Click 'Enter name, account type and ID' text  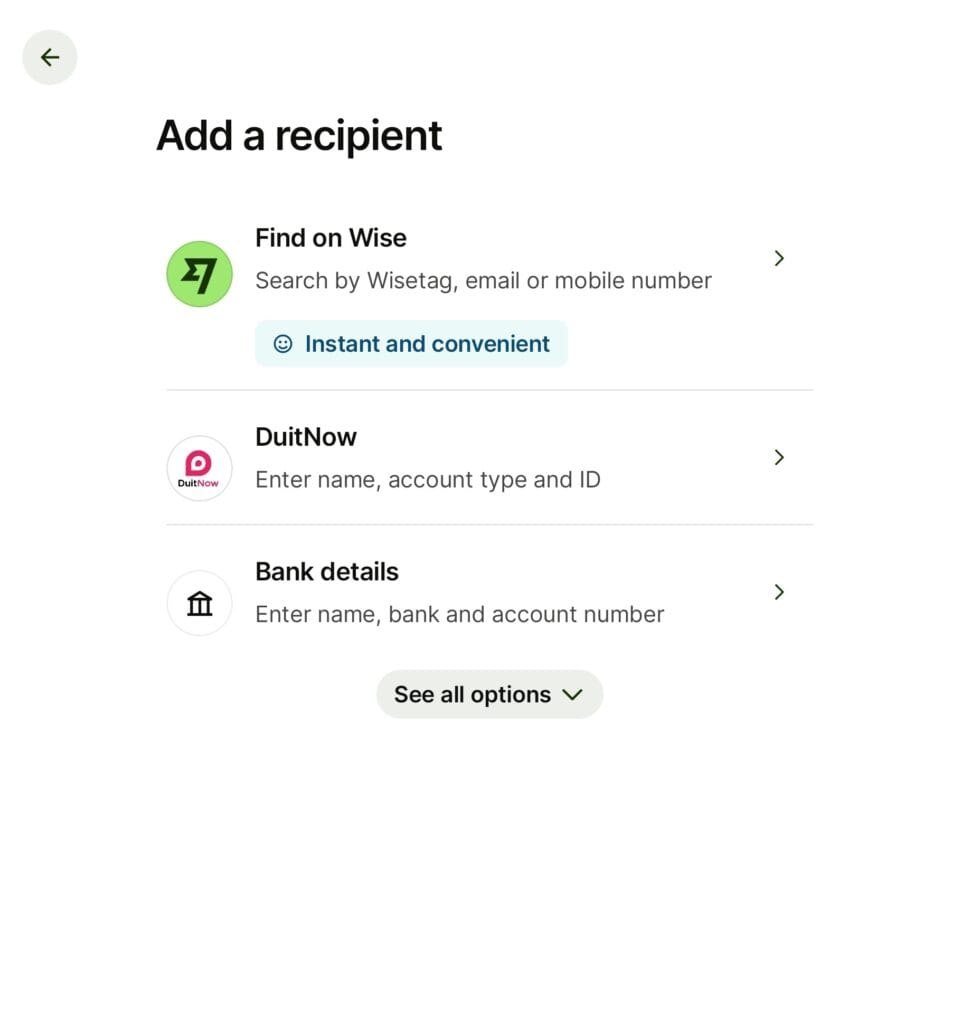pos(427,480)
